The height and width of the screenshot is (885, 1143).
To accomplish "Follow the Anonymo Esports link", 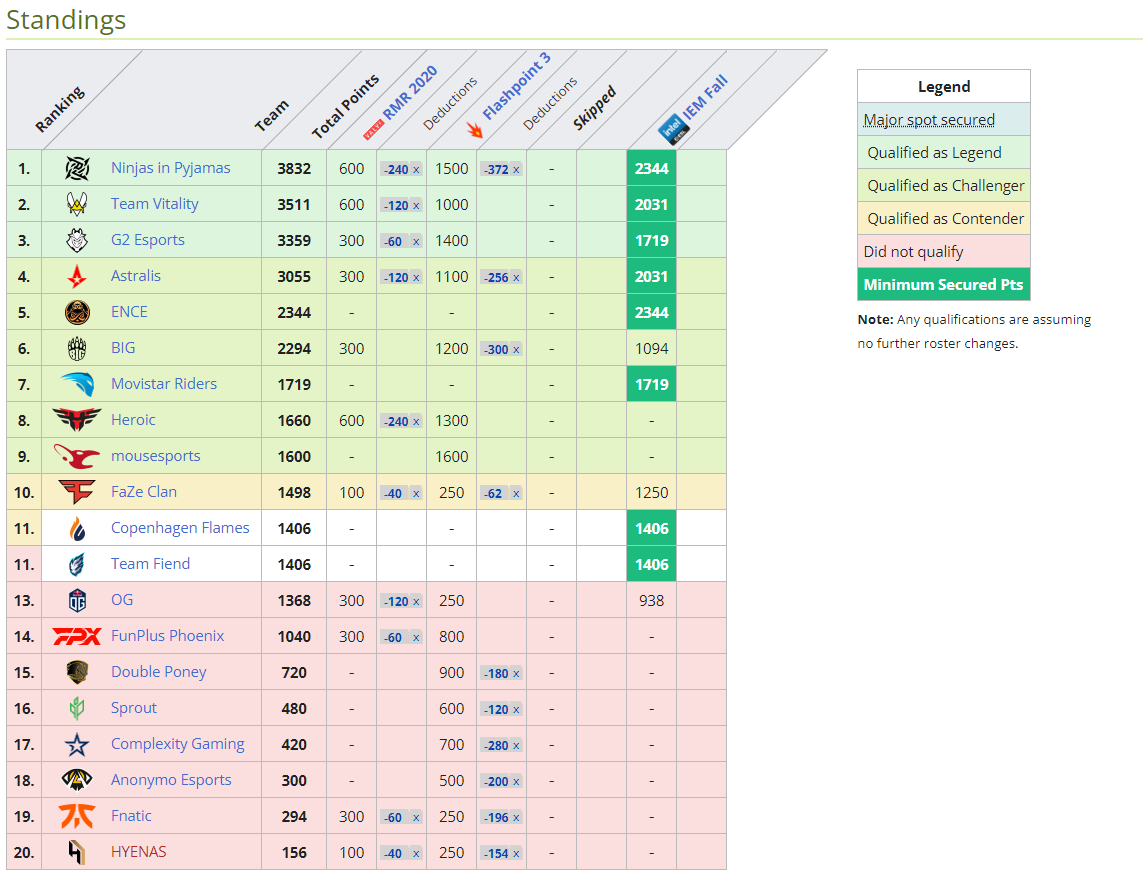I will point(171,779).
